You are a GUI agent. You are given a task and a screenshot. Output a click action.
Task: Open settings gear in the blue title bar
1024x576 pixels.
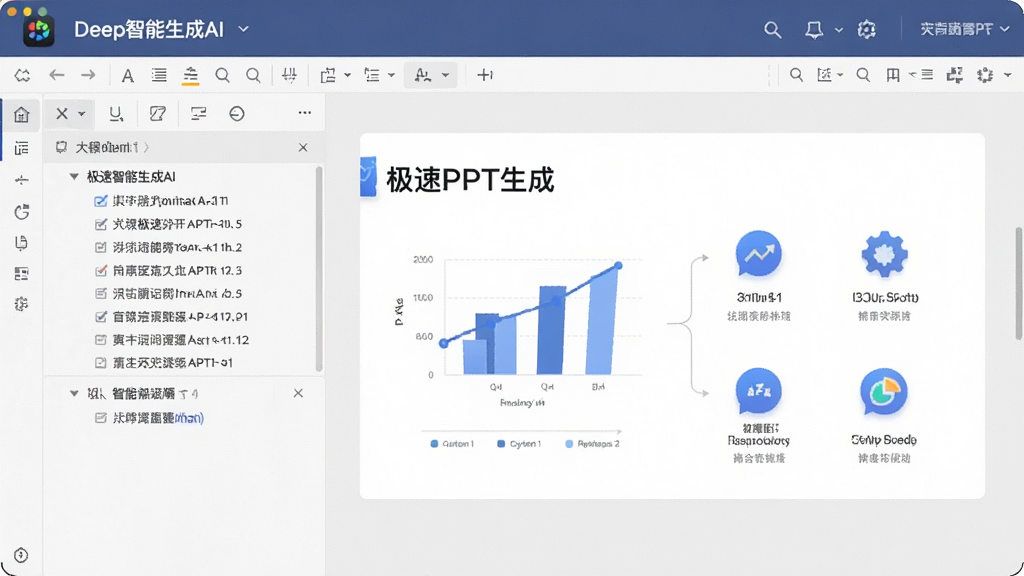click(867, 29)
